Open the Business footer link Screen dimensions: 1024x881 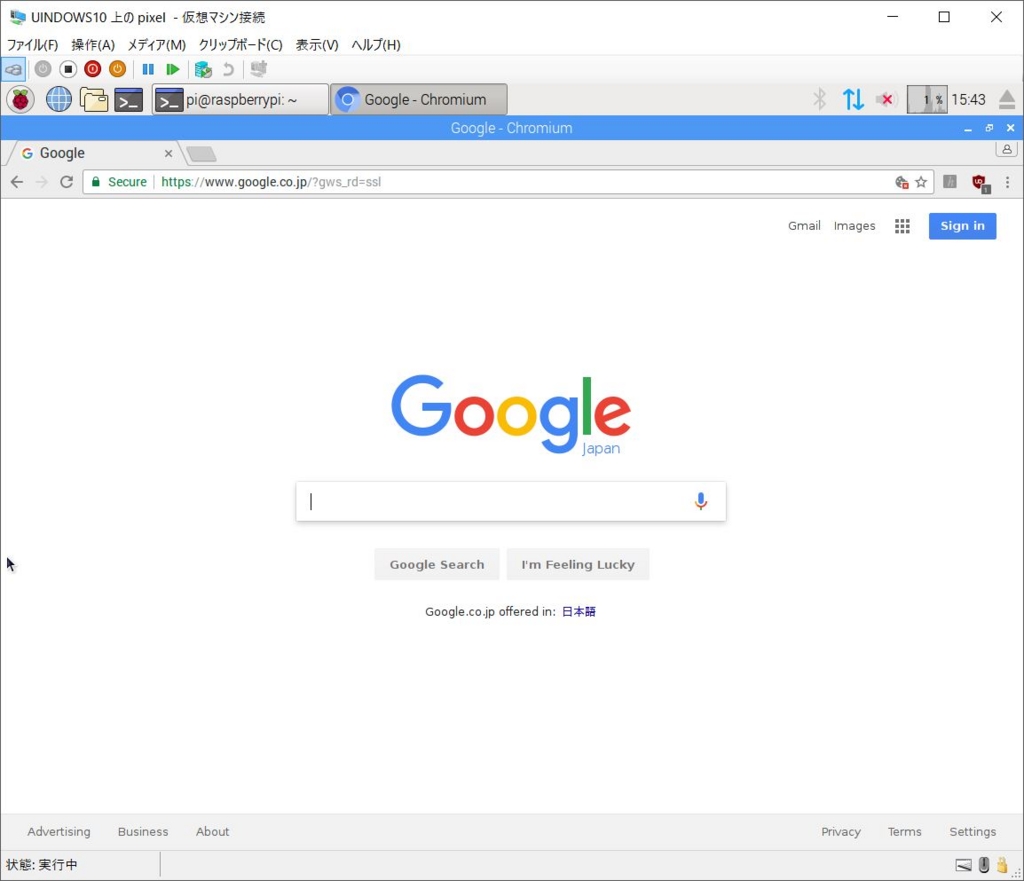[143, 832]
